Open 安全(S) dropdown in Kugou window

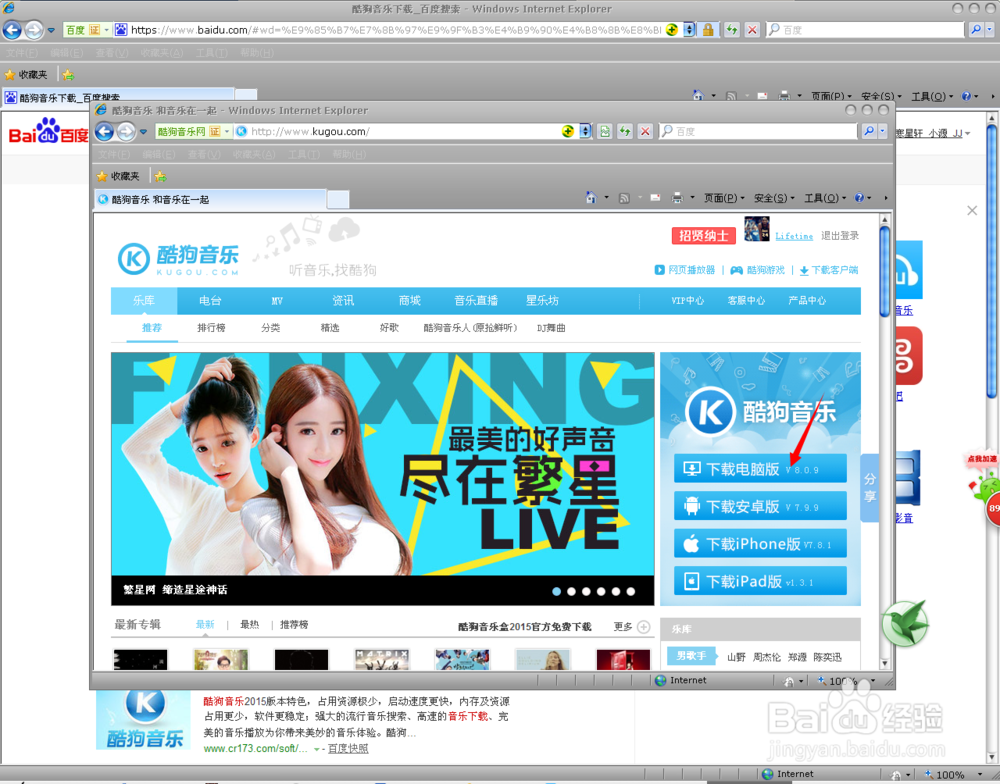pyautogui.click(x=774, y=198)
